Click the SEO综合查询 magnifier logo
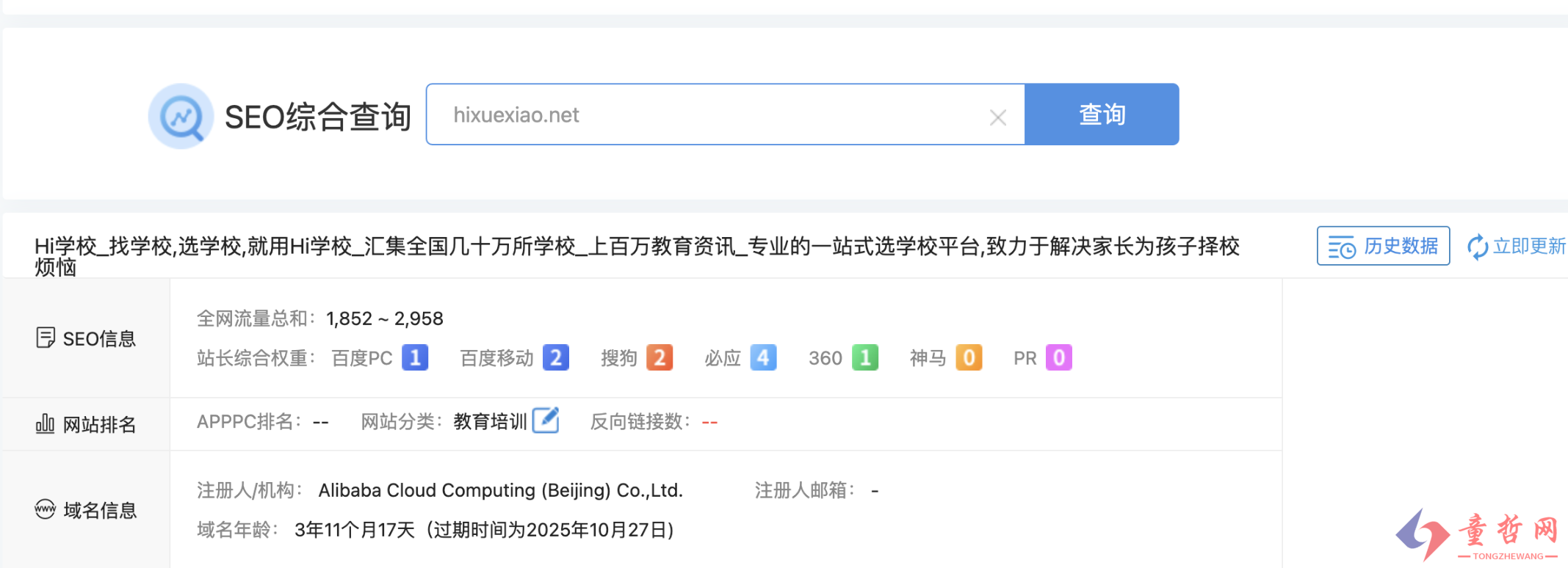This screenshot has height=568, width=1568. [181, 116]
